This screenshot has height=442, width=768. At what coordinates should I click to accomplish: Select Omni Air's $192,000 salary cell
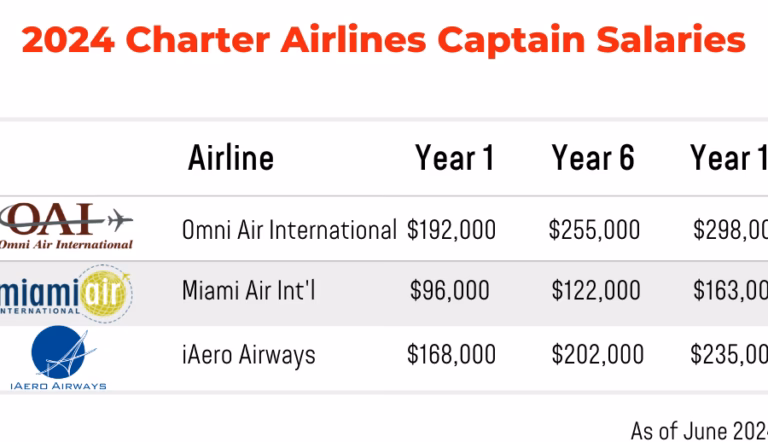pos(451,230)
